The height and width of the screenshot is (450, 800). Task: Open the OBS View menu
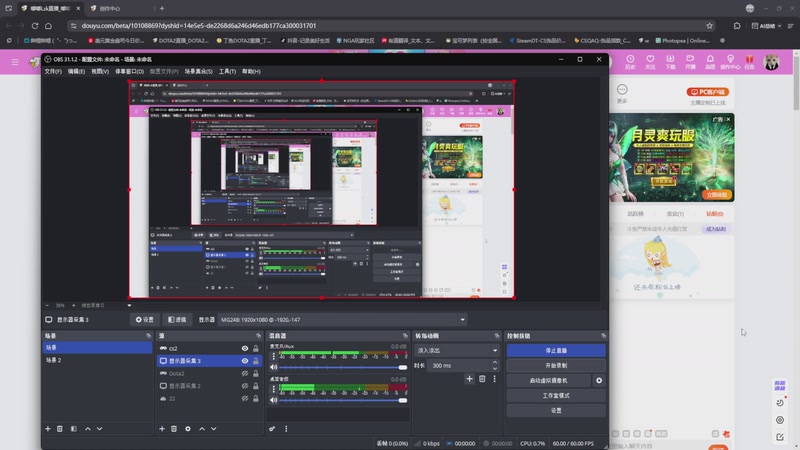[x=100, y=71]
